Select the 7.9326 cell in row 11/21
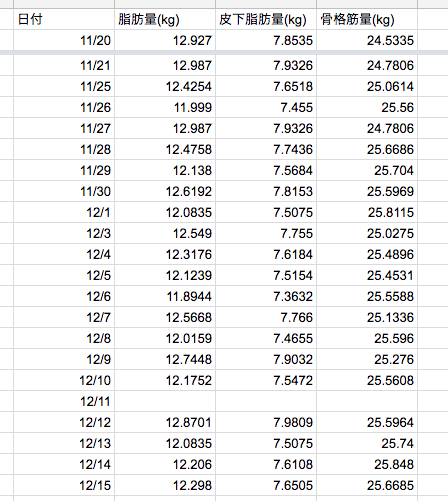The image size is (448, 501). (266, 65)
